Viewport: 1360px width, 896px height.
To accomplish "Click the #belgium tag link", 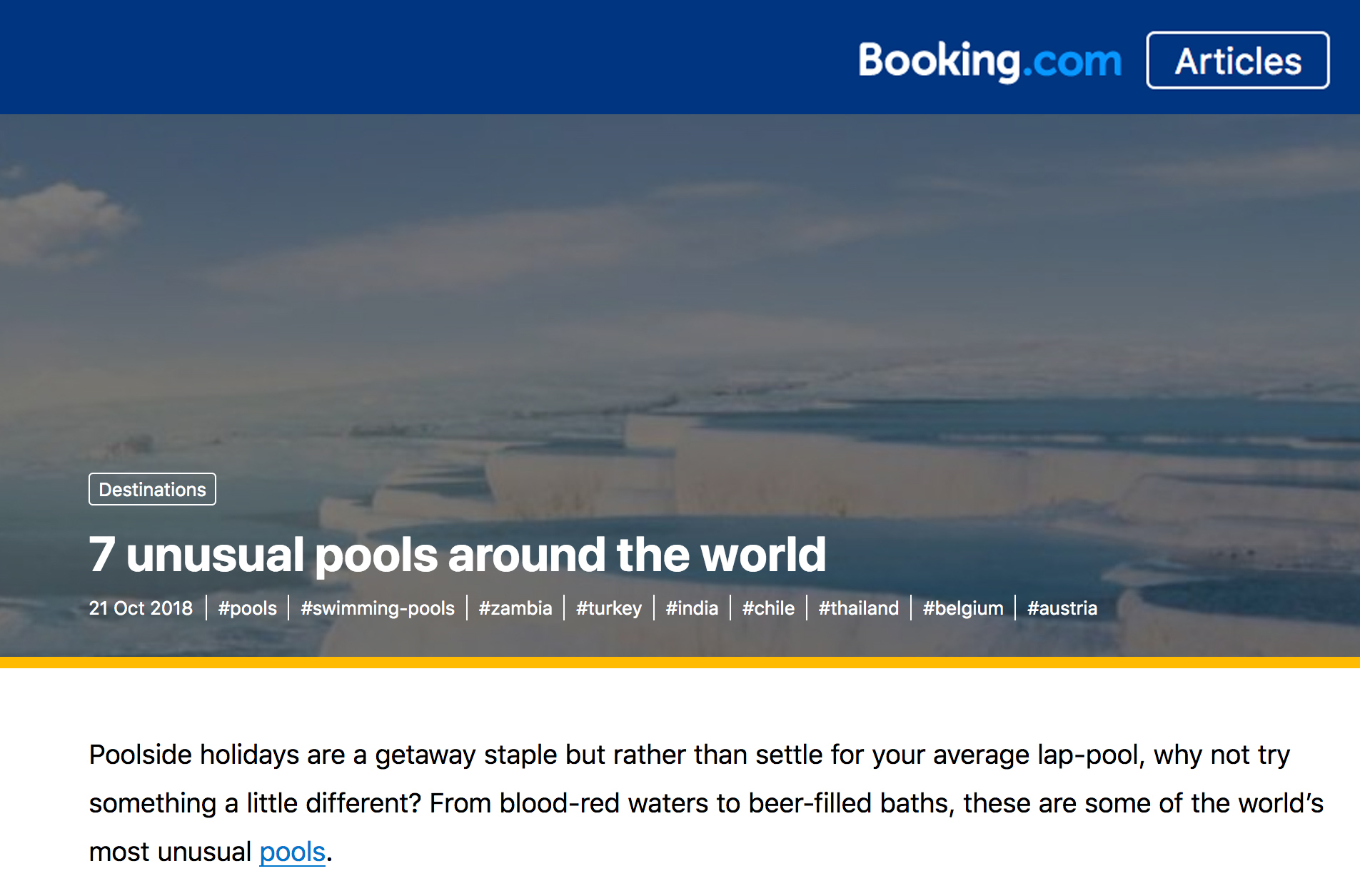I will coord(962,608).
